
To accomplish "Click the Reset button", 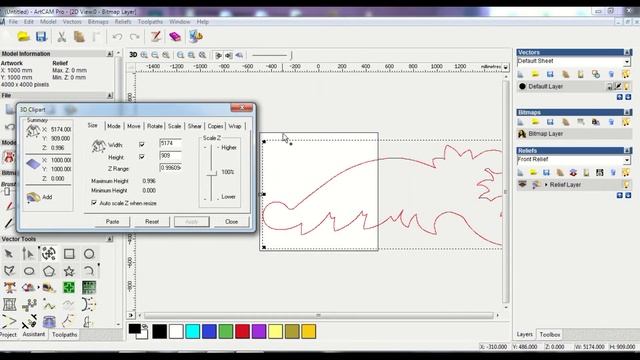I will click(152, 222).
